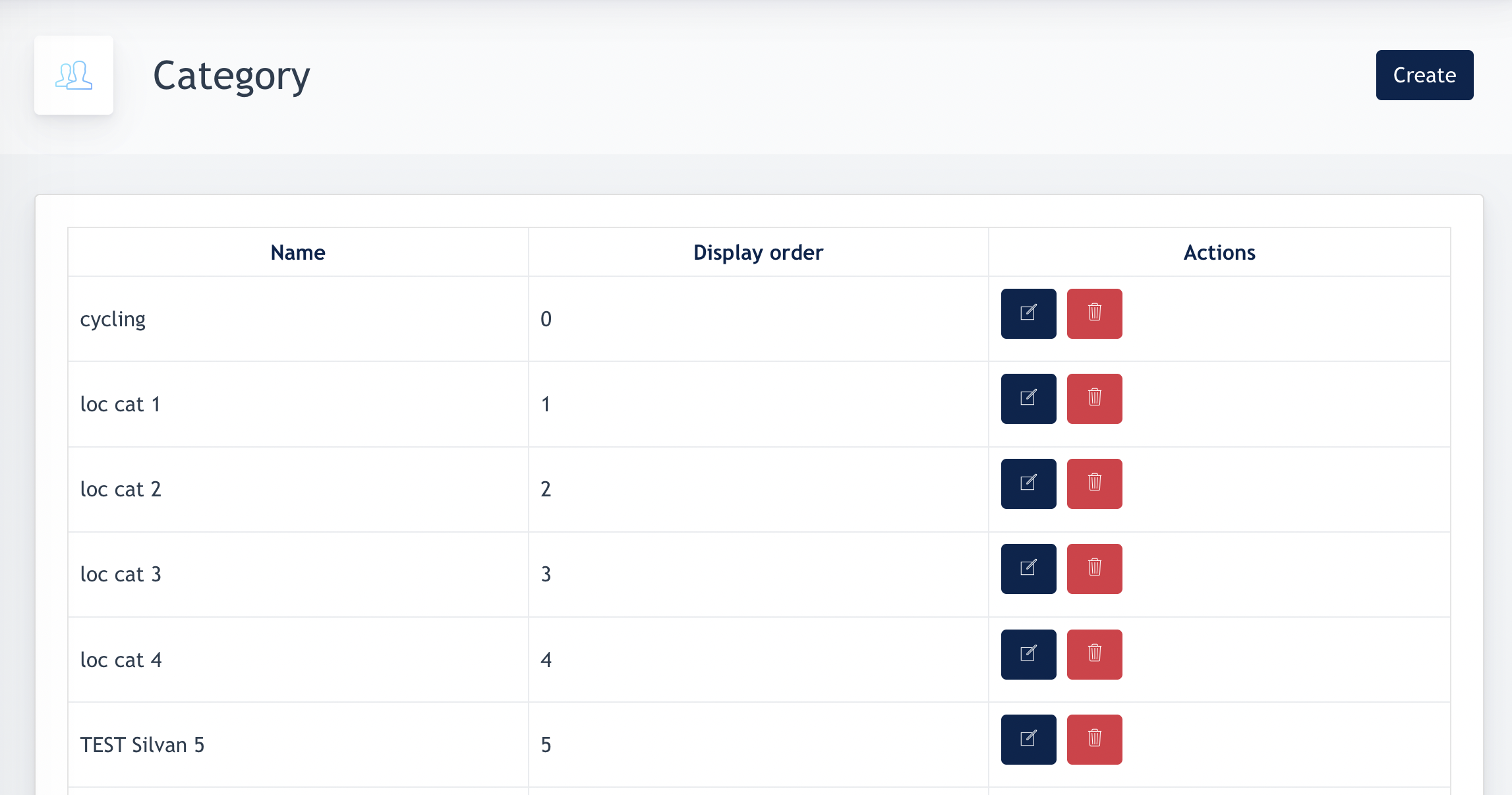
Task: Edit the TEST Silvan 5 category
Action: [x=1028, y=740]
